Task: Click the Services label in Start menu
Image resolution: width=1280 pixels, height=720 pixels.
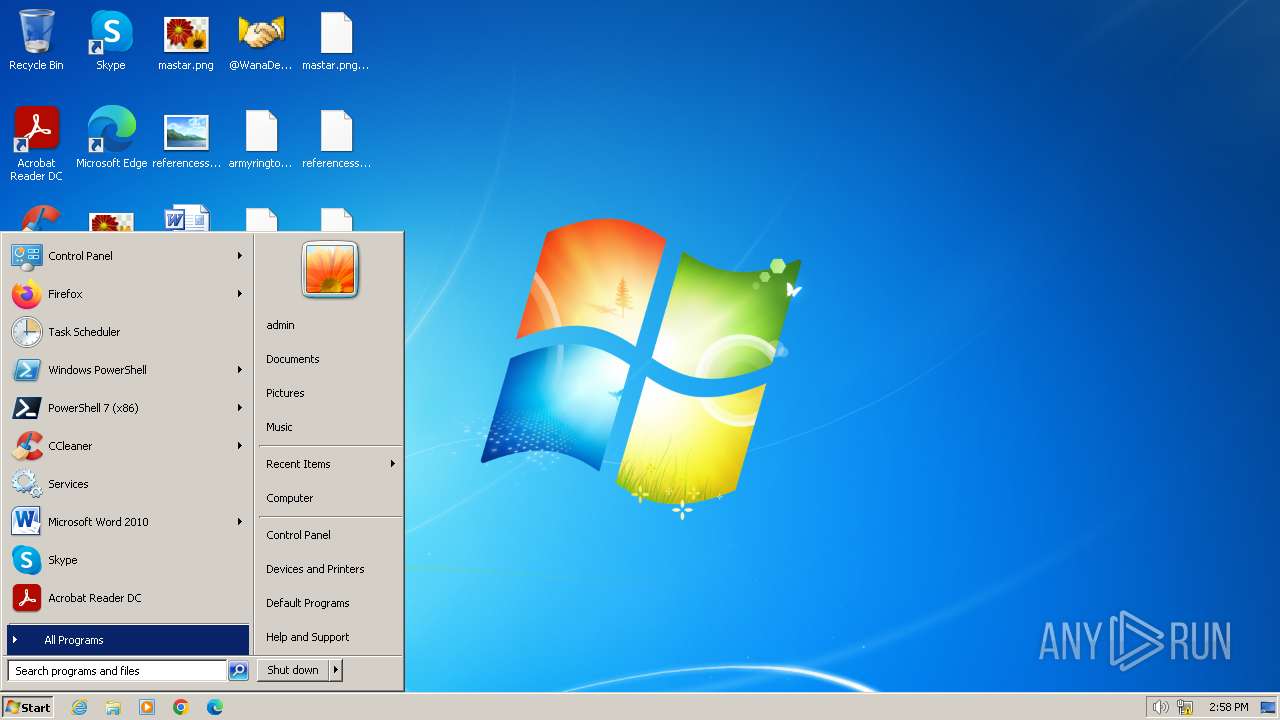Action: point(68,484)
